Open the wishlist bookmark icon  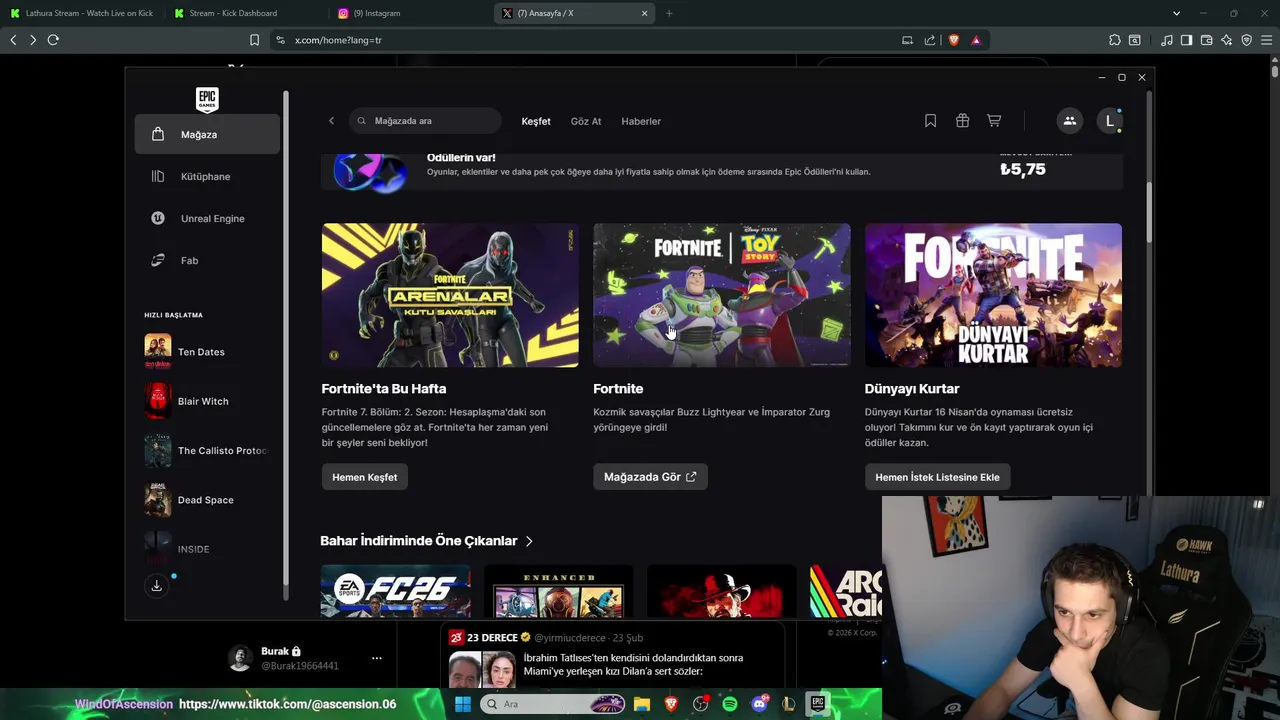(x=930, y=121)
